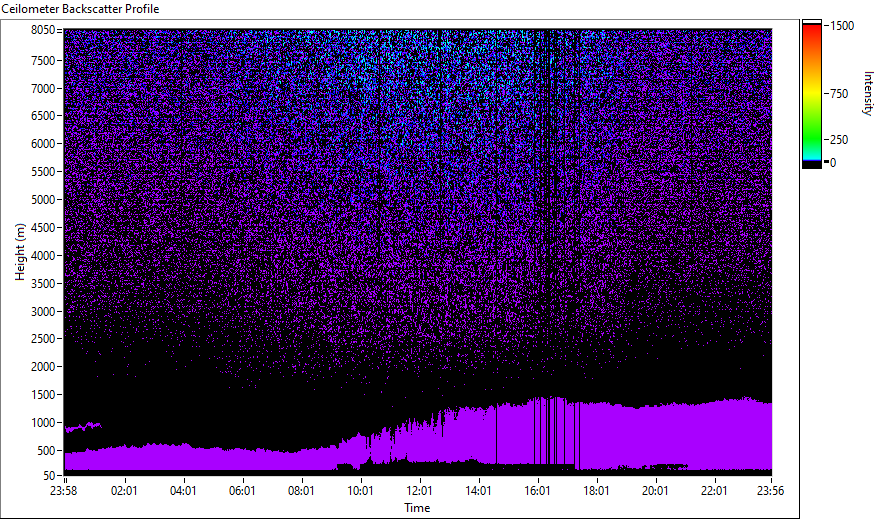Screen dimensions: 878x519
Task: Click the Time axis label
Action: pos(417,508)
